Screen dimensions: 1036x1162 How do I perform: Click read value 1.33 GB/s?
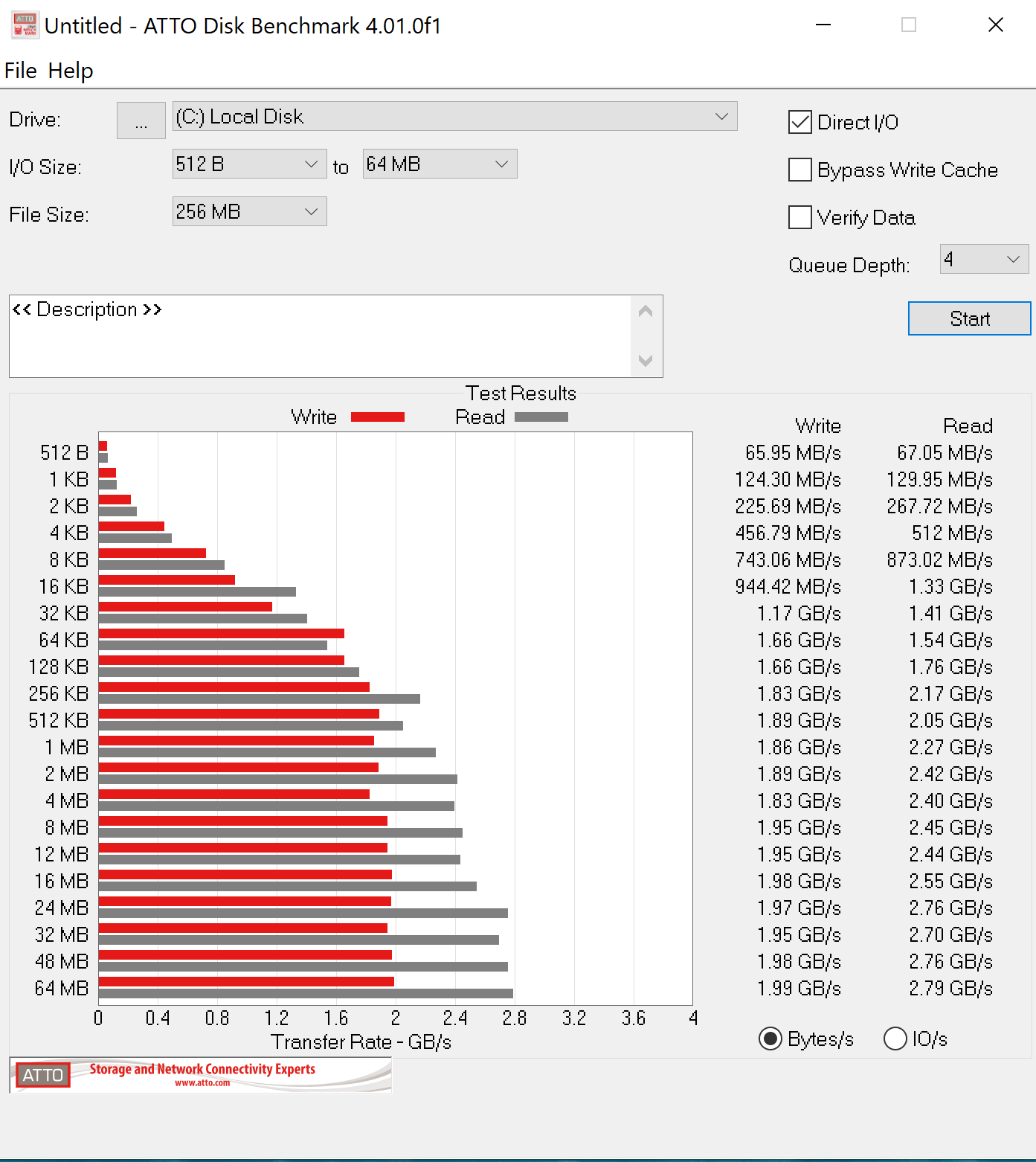[x=951, y=587]
